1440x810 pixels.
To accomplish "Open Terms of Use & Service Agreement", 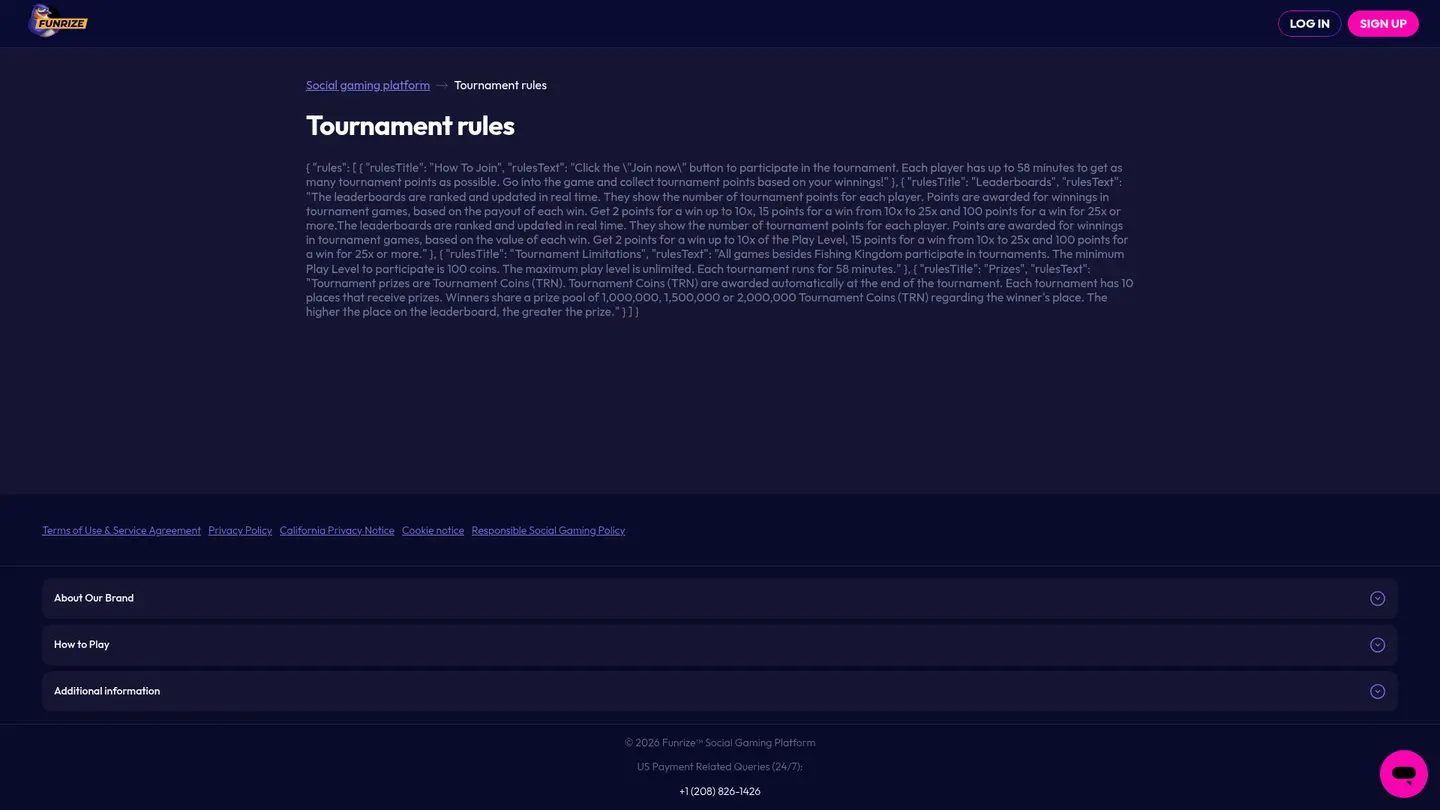I will (x=121, y=531).
